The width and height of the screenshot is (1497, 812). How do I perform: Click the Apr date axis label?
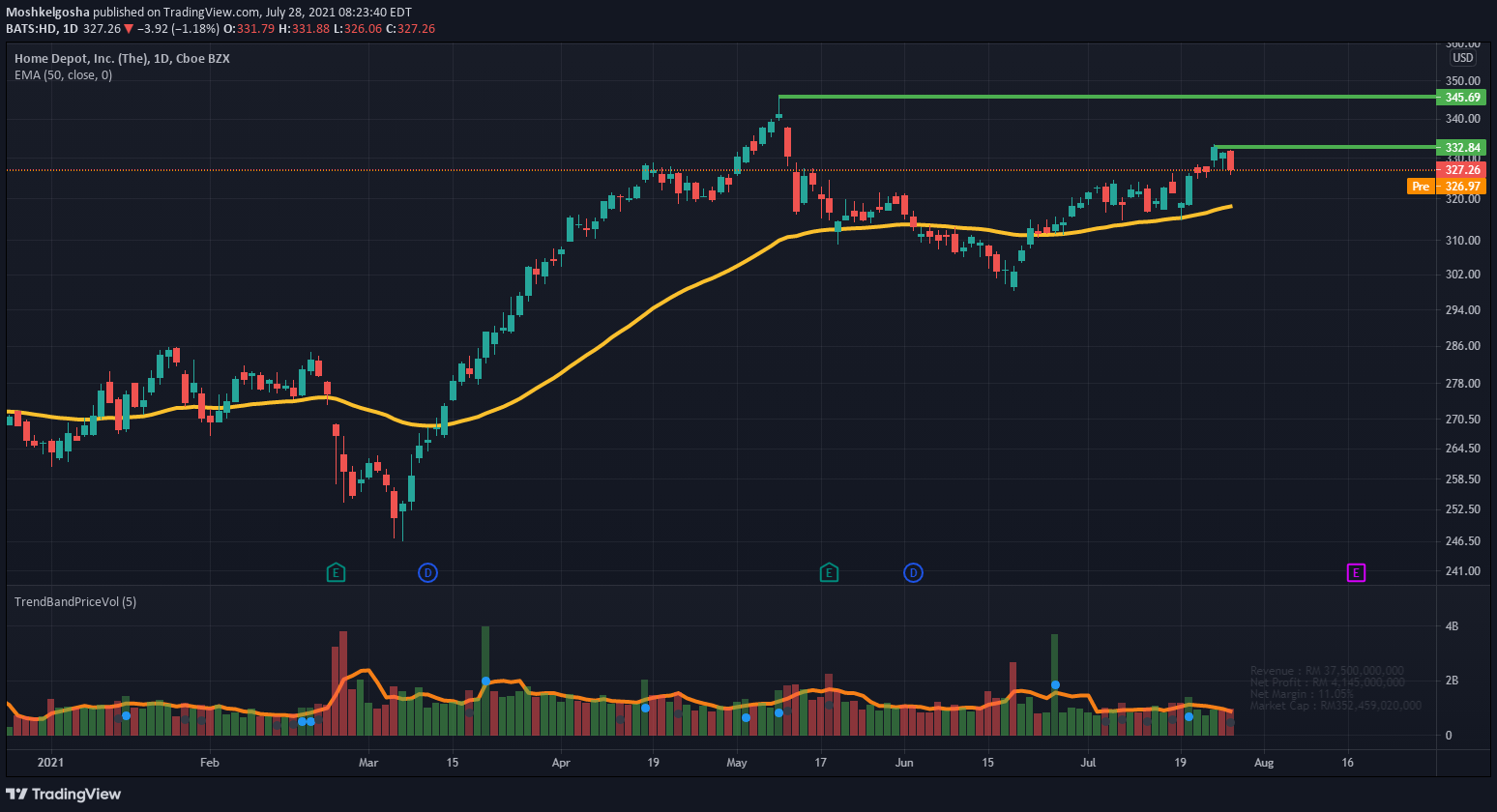tap(561, 763)
